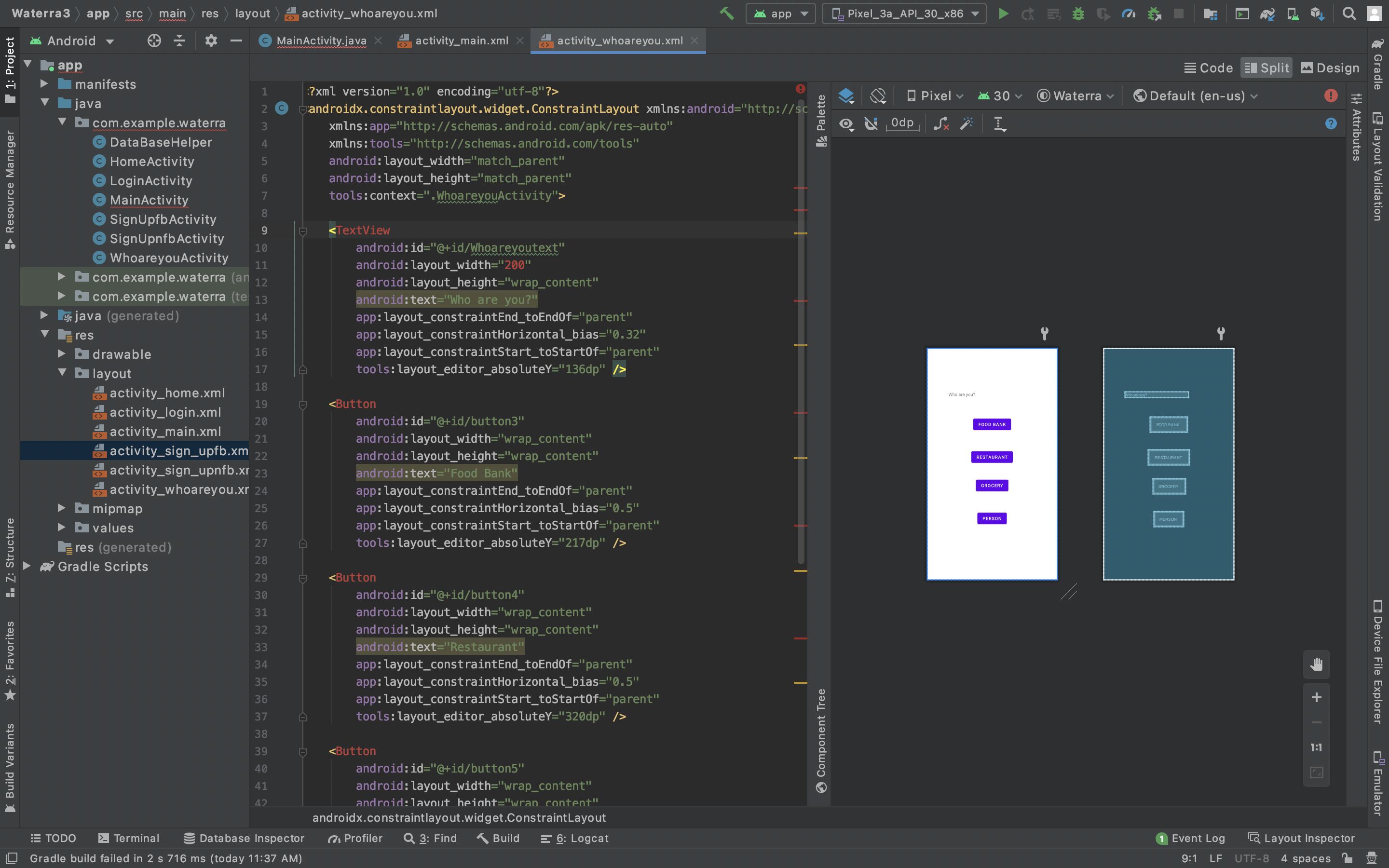
Task: Click the Pan hand tool icon
Action: (x=1316, y=664)
